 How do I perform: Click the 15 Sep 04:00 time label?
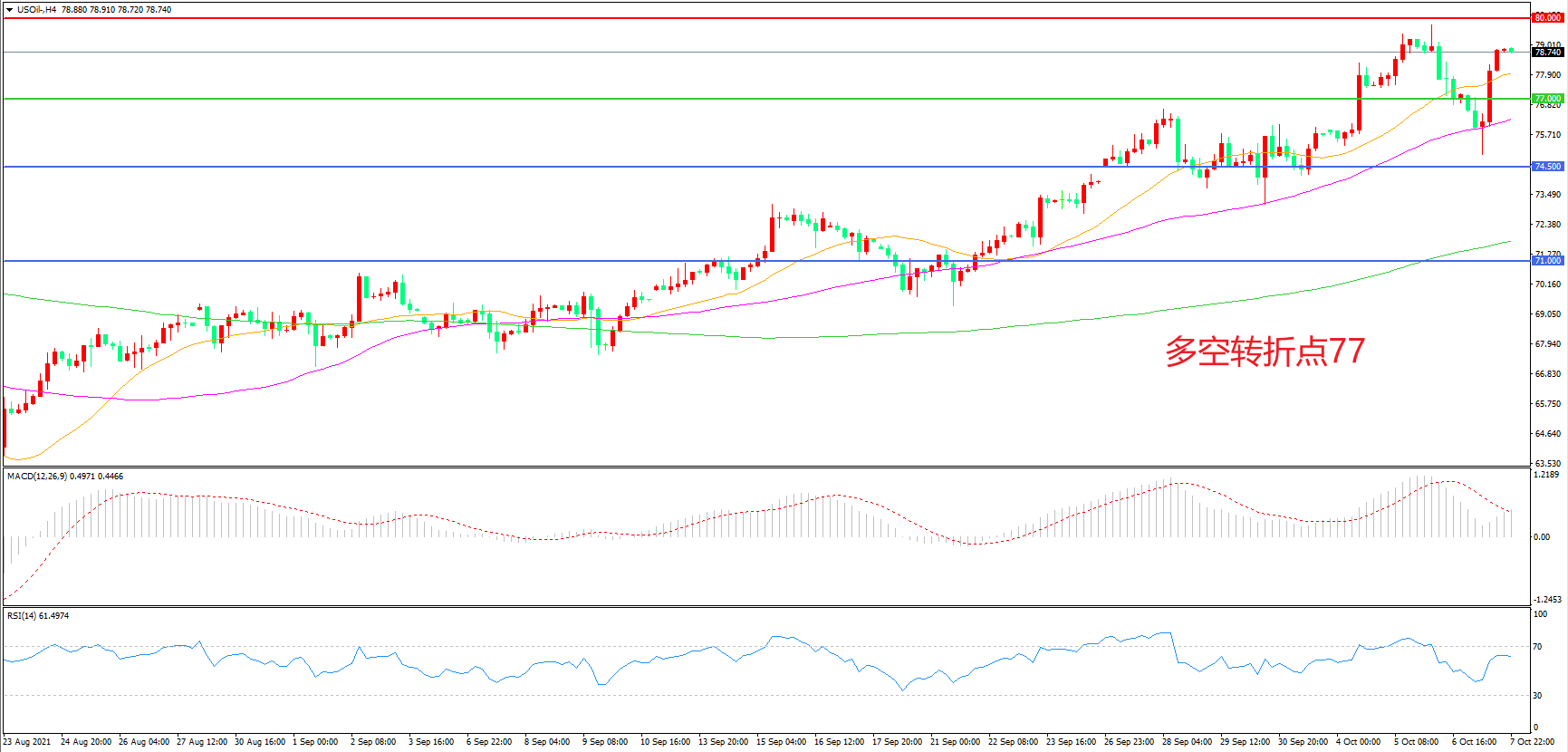pos(781,742)
